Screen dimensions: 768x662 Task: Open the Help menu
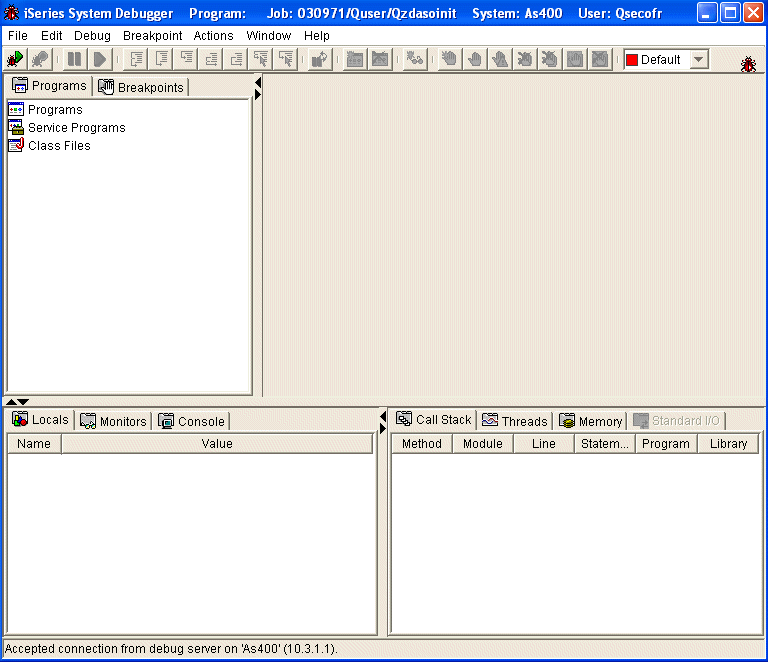316,36
